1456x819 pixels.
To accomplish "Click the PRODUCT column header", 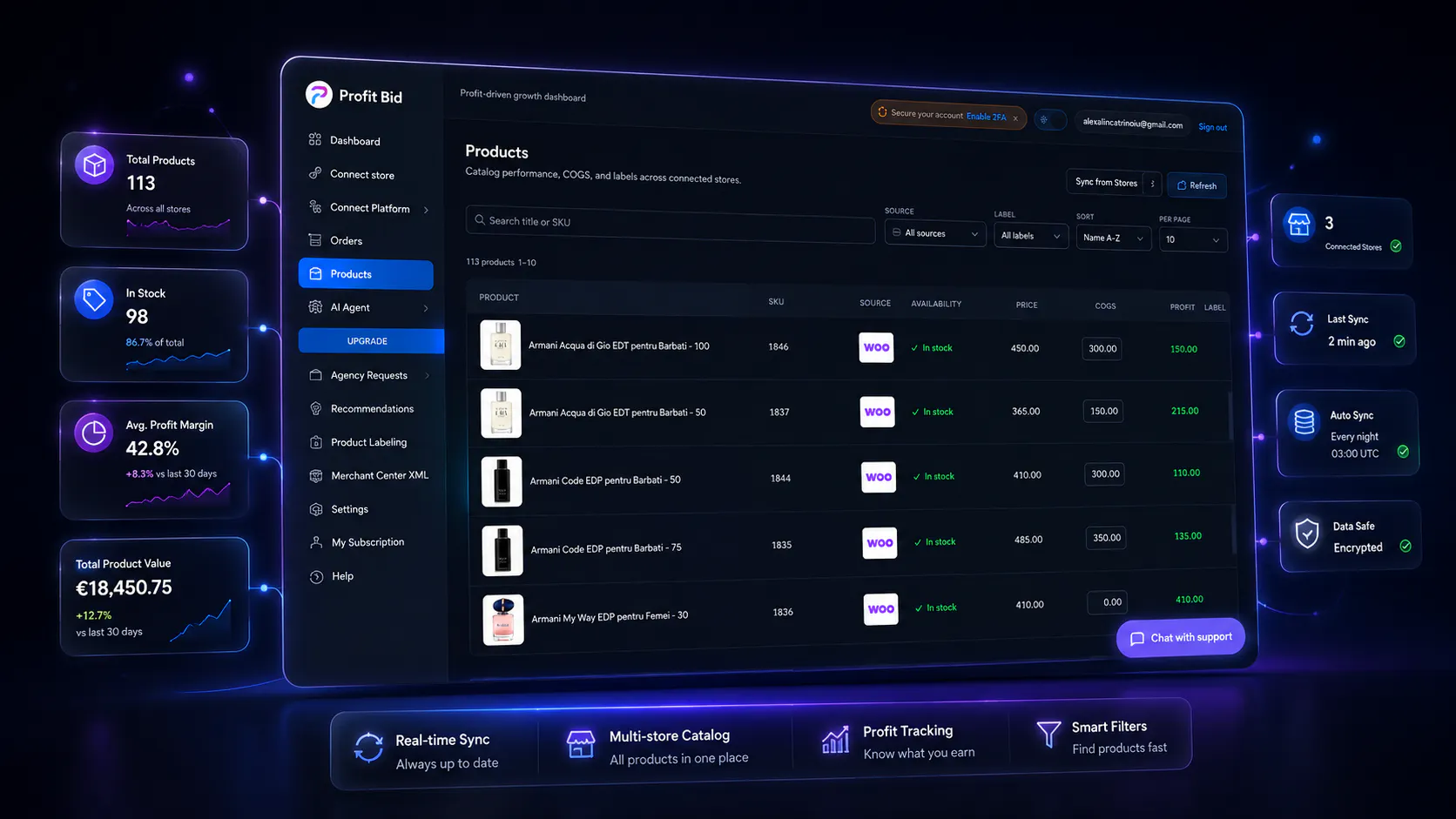I will pyautogui.click(x=499, y=298).
